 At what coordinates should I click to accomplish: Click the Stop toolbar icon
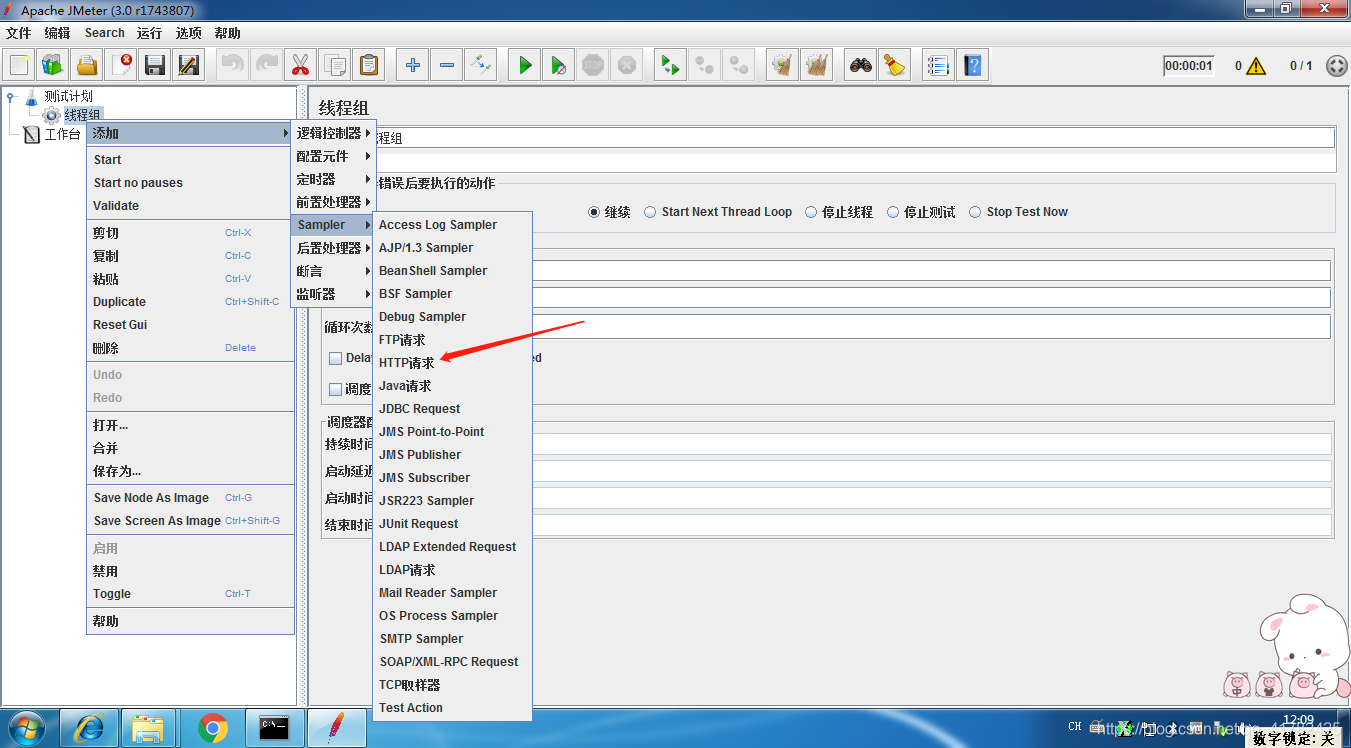click(593, 66)
